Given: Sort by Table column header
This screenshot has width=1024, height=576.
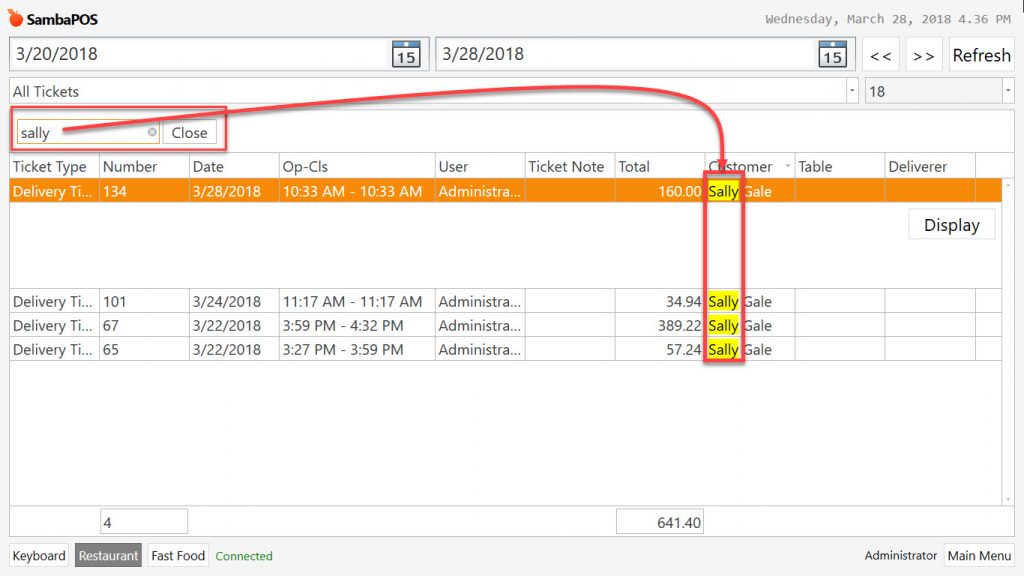Looking at the screenshot, I should pyautogui.click(x=839, y=166).
